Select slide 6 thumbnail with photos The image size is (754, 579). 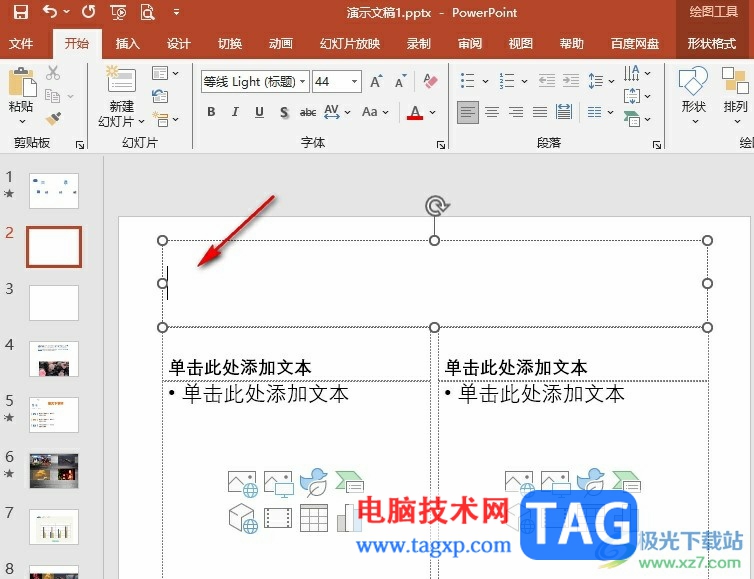click(54, 471)
